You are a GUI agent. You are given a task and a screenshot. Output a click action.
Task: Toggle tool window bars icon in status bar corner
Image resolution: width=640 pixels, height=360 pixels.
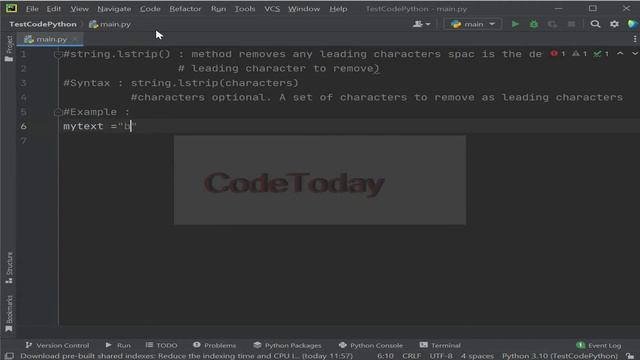pyautogui.click(x=9, y=356)
